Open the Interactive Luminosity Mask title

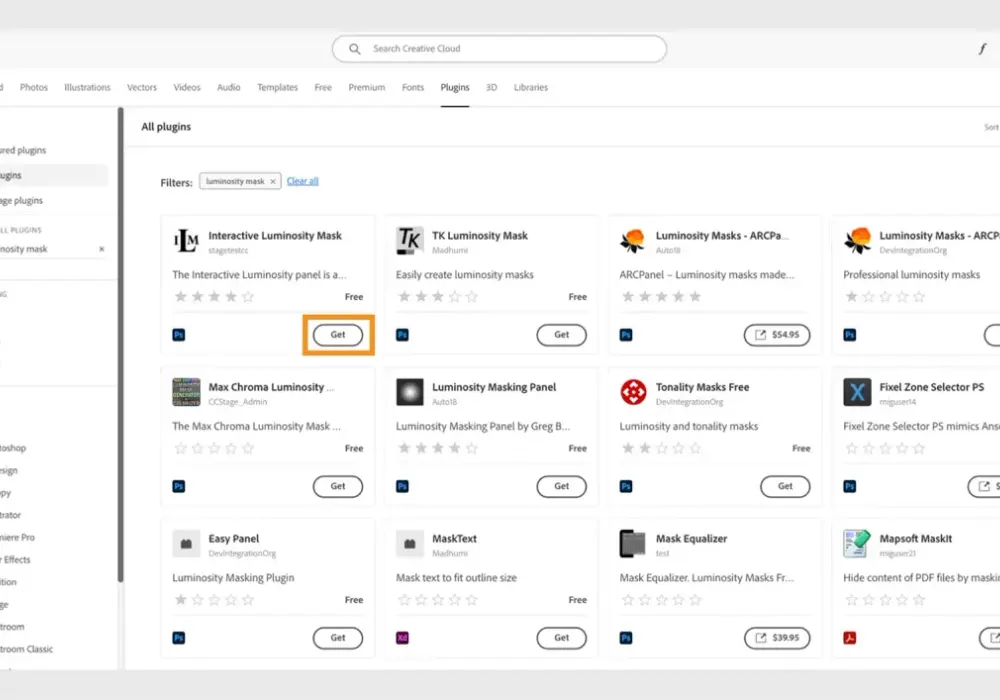275,236
